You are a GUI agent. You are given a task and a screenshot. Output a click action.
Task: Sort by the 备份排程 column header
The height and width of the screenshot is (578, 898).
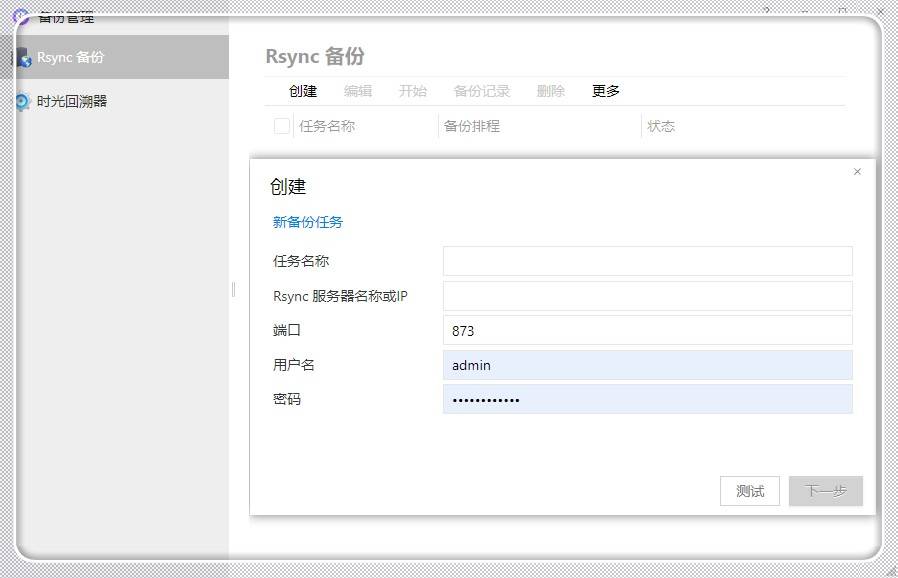pos(472,126)
